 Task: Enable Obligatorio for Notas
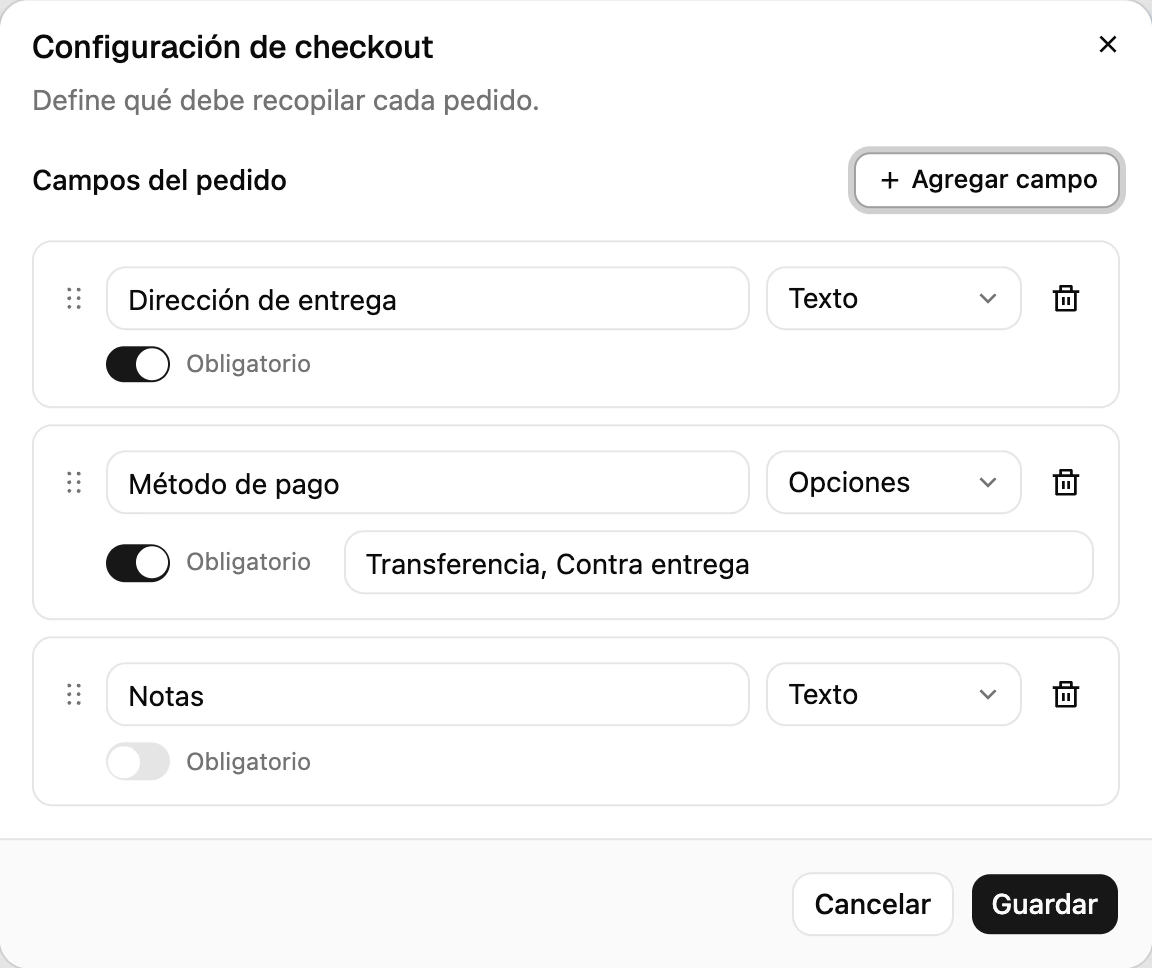pos(138,761)
